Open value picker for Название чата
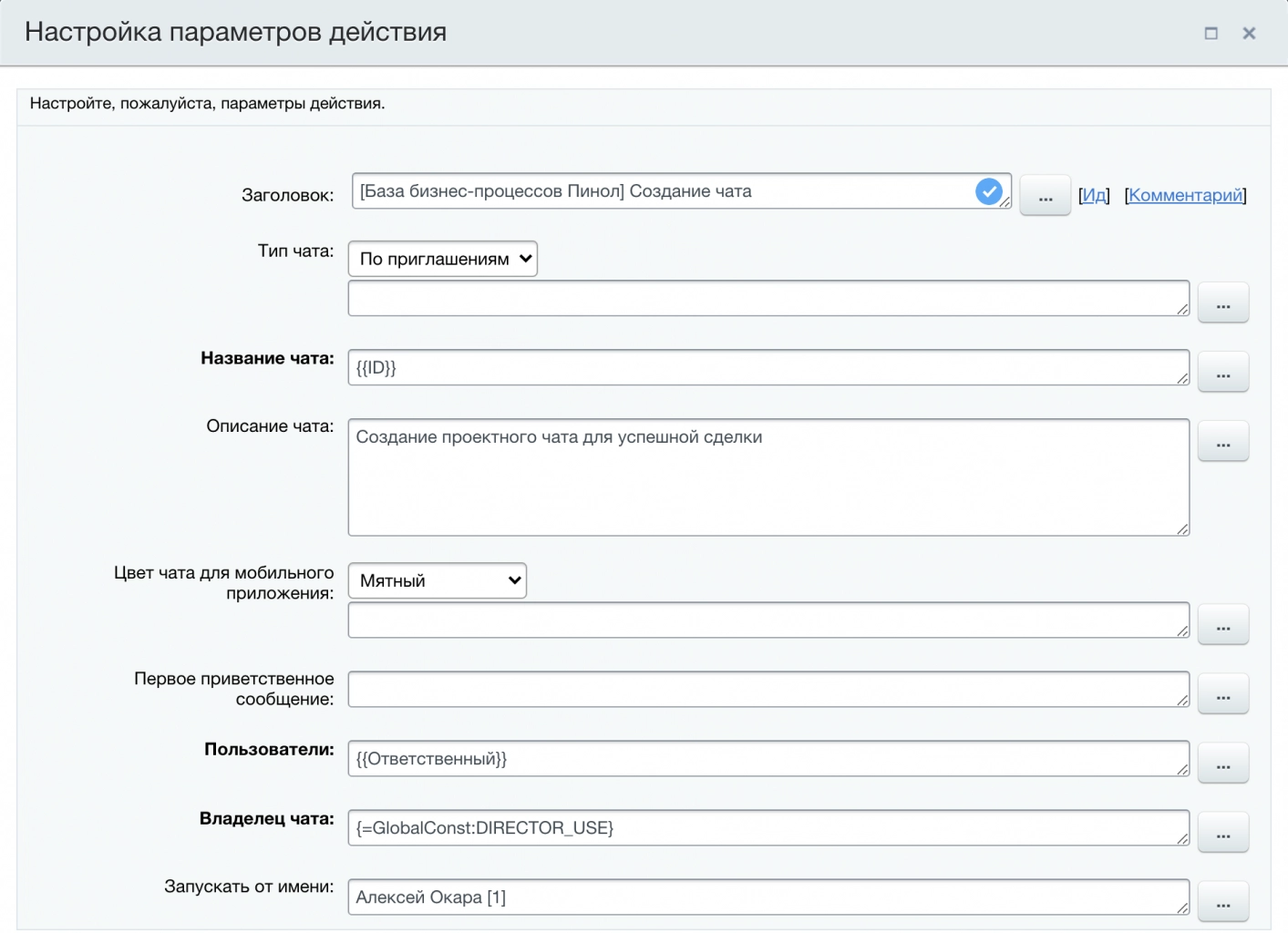Viewport: 1288px width, 933px height. coord(1223,372)
